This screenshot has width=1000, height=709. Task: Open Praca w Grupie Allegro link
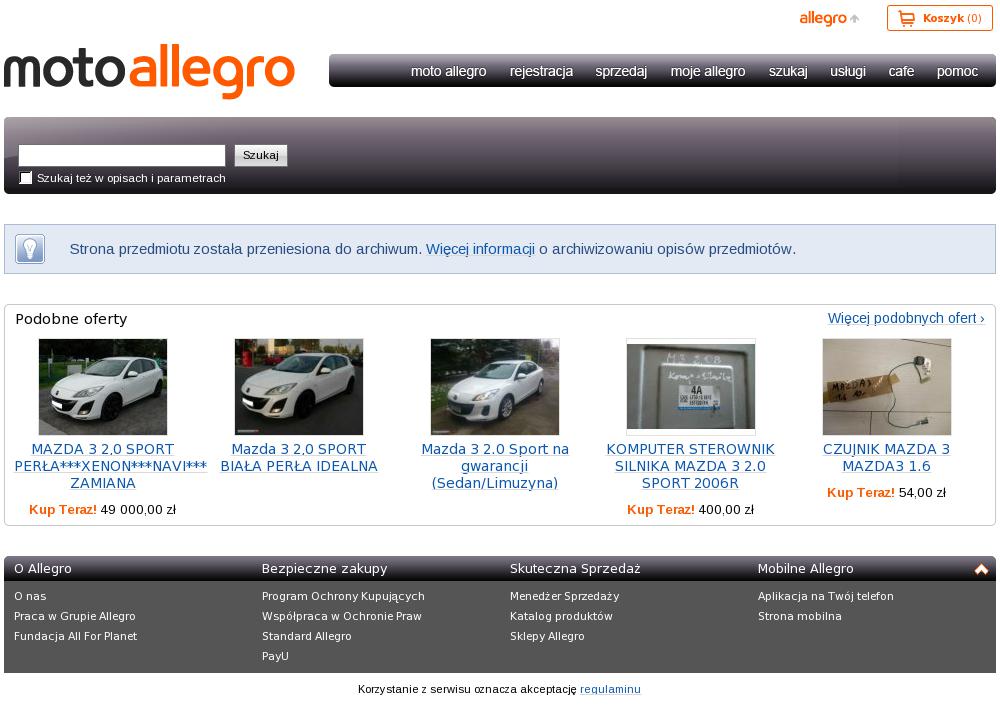tap(75, 617)
